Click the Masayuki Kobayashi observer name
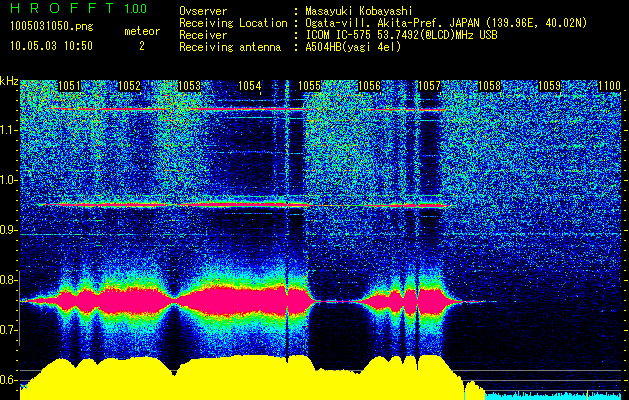Image resolution: width=629 pixels, height=400 pixels. pos(358,11)
